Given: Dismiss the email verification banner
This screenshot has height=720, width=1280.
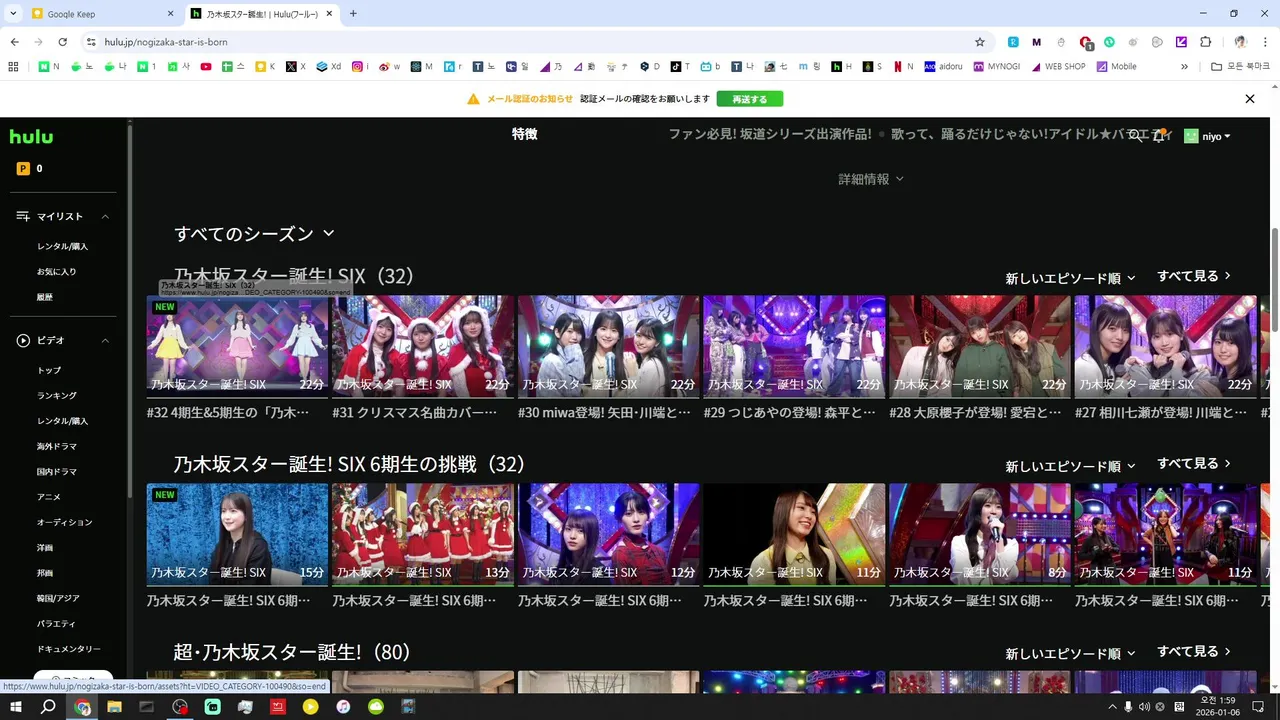Looking at the screenshot, I should (1249, 99).
